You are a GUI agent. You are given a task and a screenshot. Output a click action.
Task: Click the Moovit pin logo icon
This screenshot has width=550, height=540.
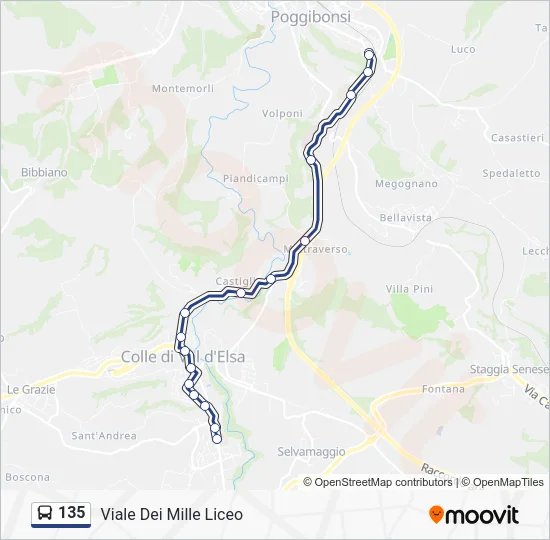tap(435, 515)
